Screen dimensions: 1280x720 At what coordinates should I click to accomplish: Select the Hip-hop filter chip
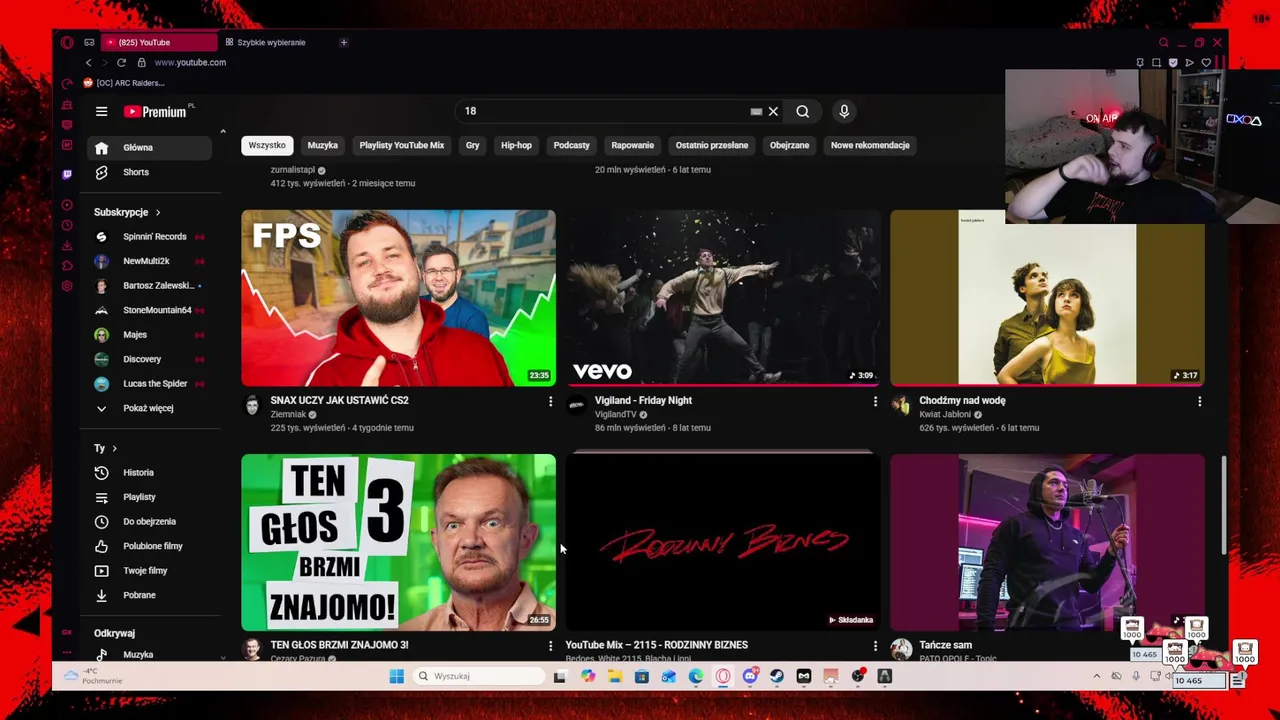pos(516,145)
